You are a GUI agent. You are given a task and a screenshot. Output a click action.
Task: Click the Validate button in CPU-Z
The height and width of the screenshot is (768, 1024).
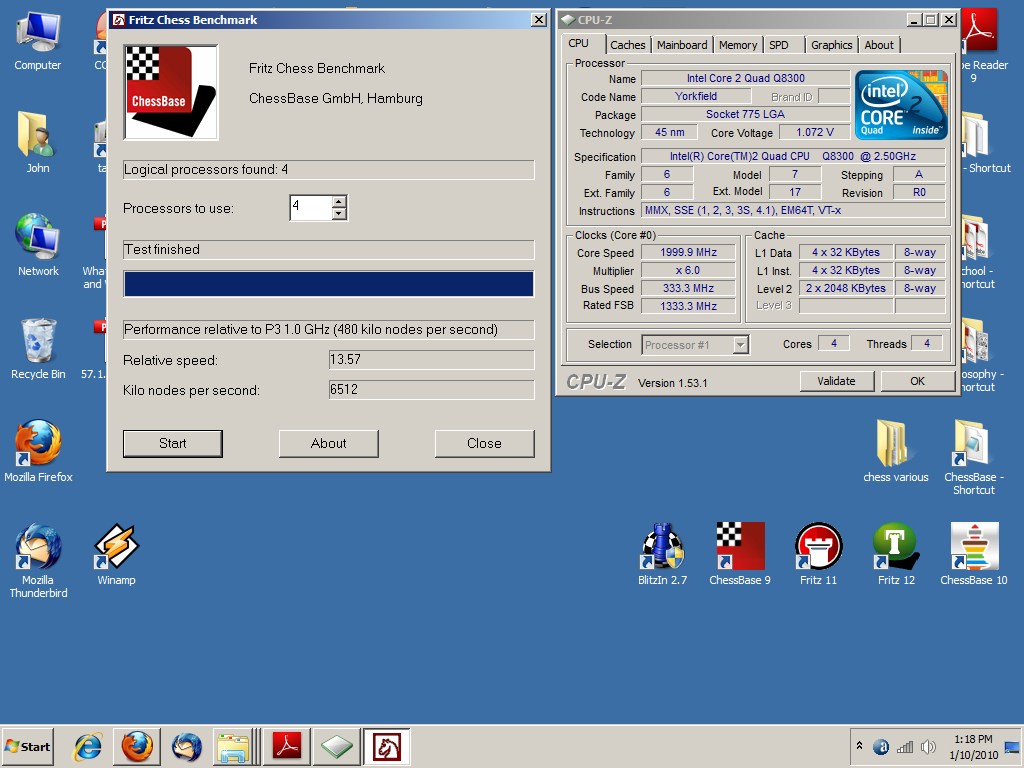click(x=837, y=381)
